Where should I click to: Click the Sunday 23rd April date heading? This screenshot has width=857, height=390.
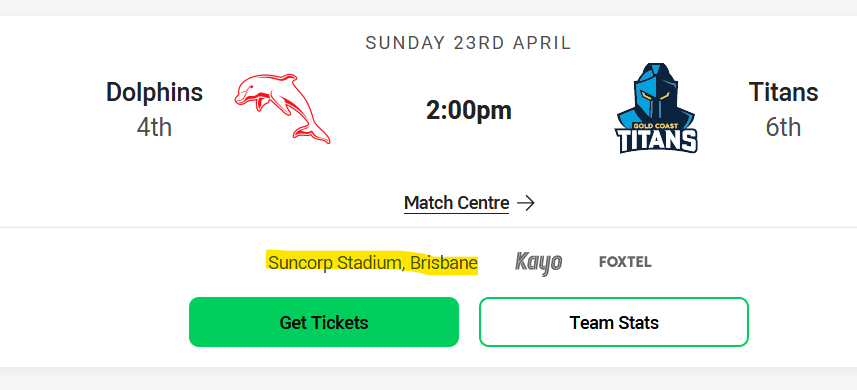[x=468, y=43]
